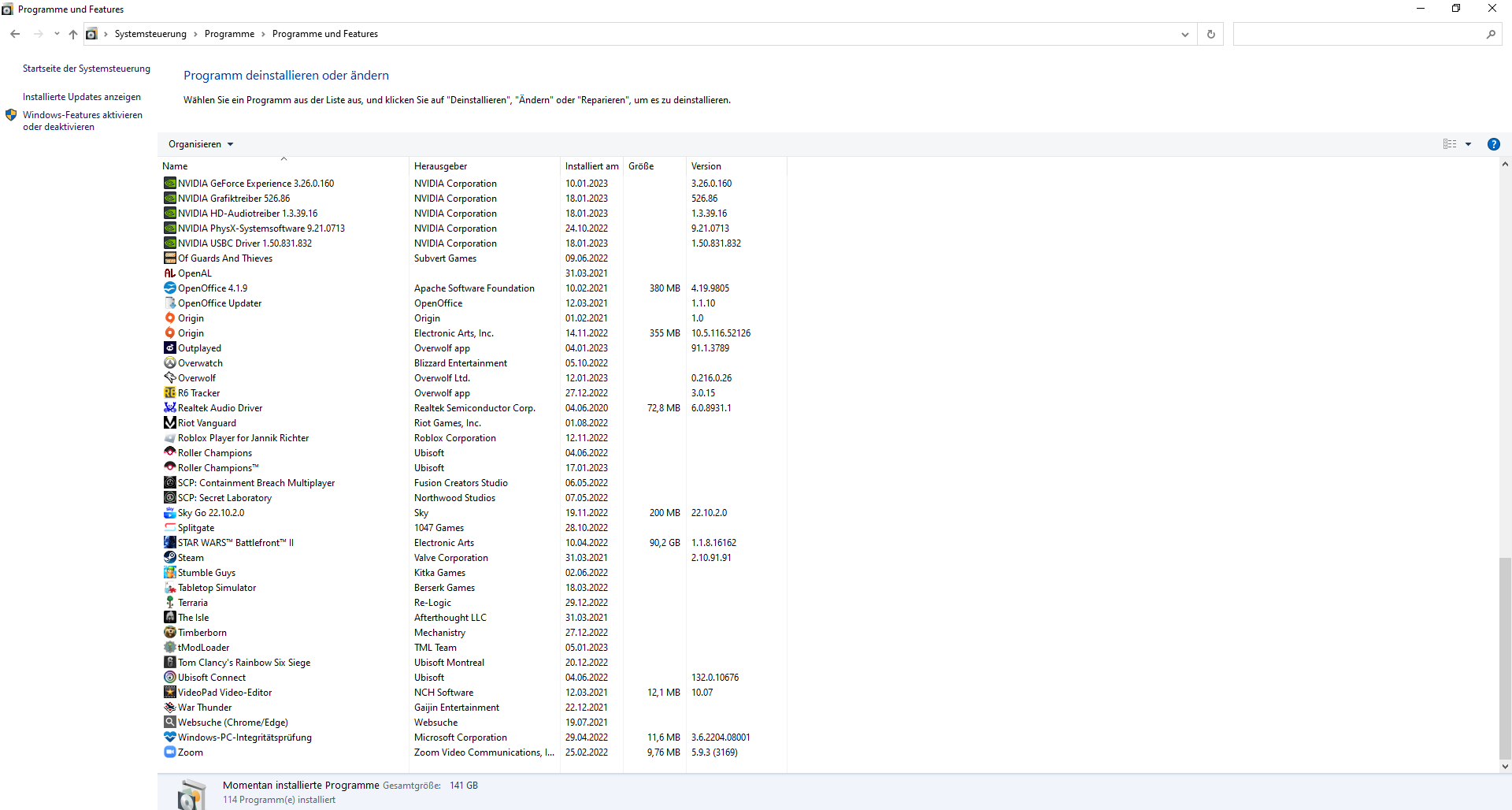This screenshot has width=1512, height=810.
Task: Click the Windows-PC-Integritätsprüfung icon
Action: [x=169, y=737]
